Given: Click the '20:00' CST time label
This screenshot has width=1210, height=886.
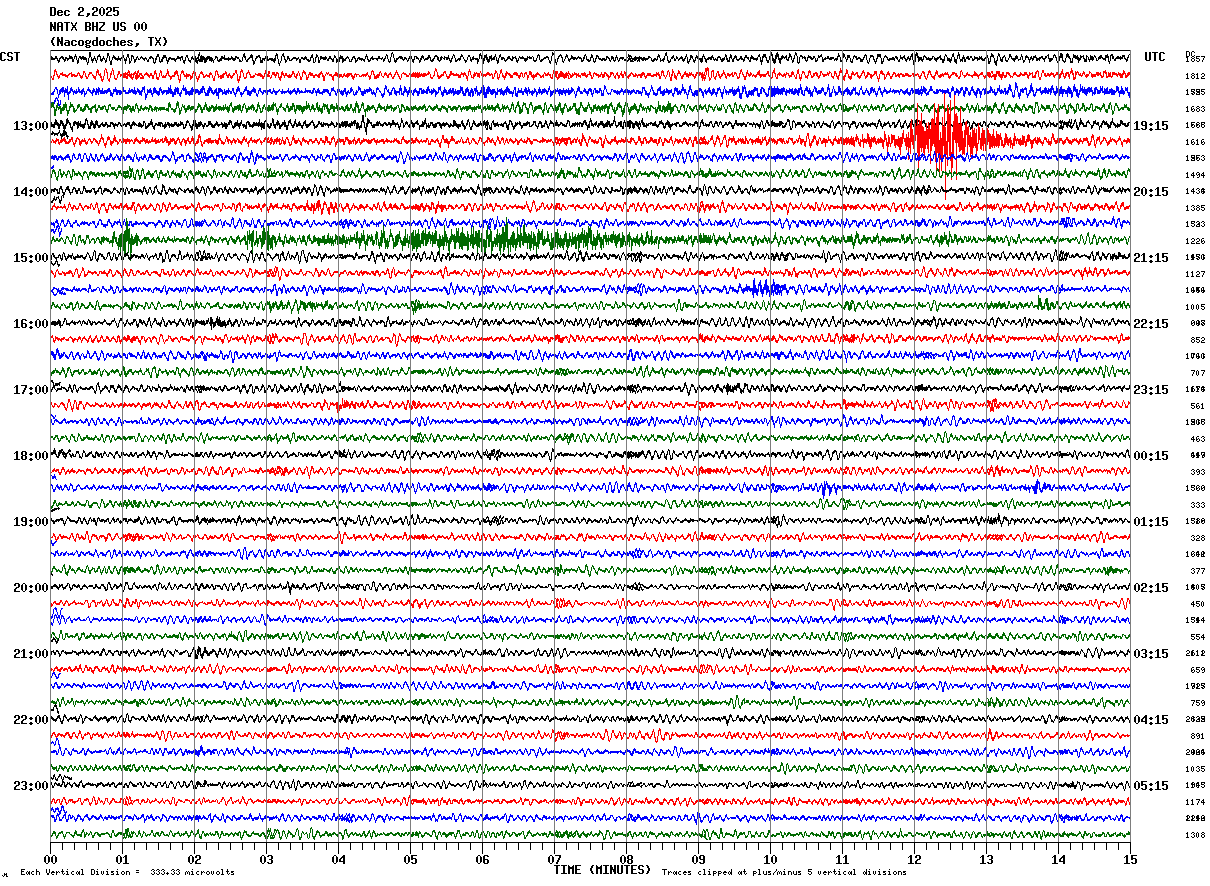Looking at the screenshot, I should click(31, 588).
